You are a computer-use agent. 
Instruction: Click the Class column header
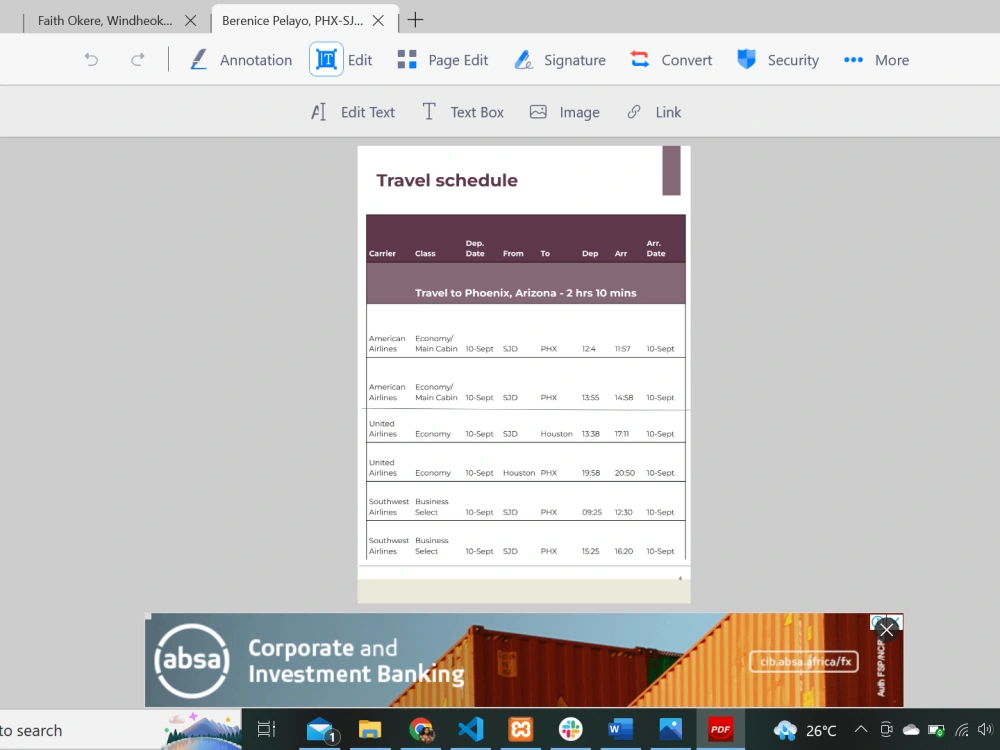(x=425, y=253)
